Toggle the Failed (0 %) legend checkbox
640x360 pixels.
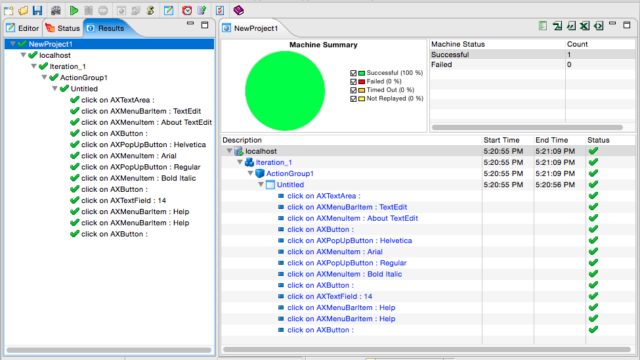[353, 82]
